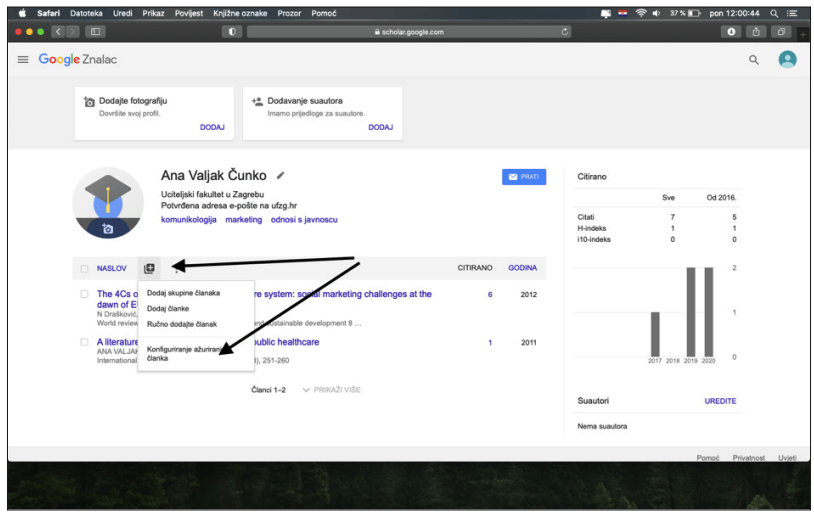Click camera icon on profile photo
This screenshot has height=519, width=814.
click(x=108, y=228)
